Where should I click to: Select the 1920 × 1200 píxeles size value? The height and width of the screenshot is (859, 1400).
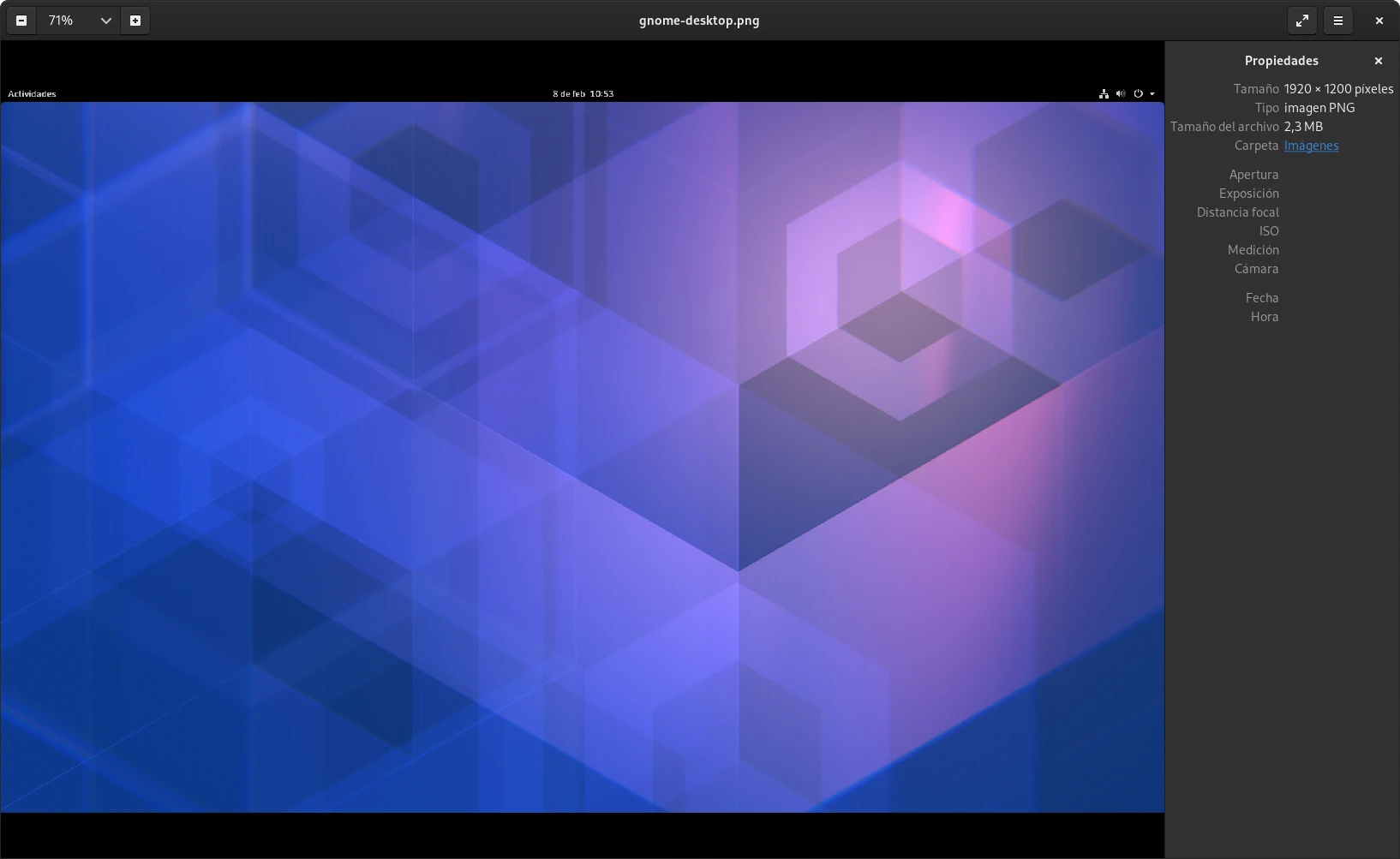[1338, 89]
